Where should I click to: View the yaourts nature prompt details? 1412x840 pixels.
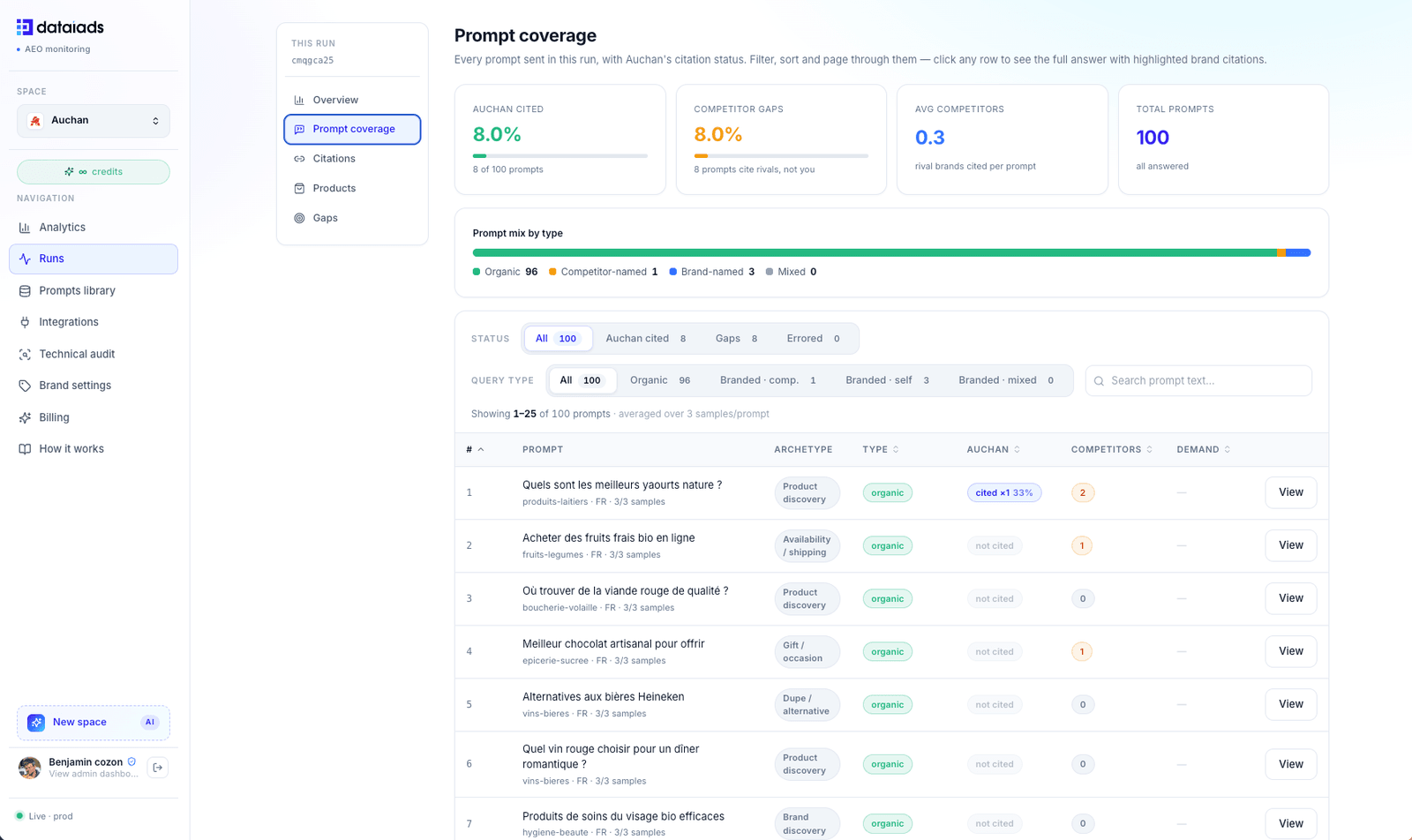pos(1291,492)
